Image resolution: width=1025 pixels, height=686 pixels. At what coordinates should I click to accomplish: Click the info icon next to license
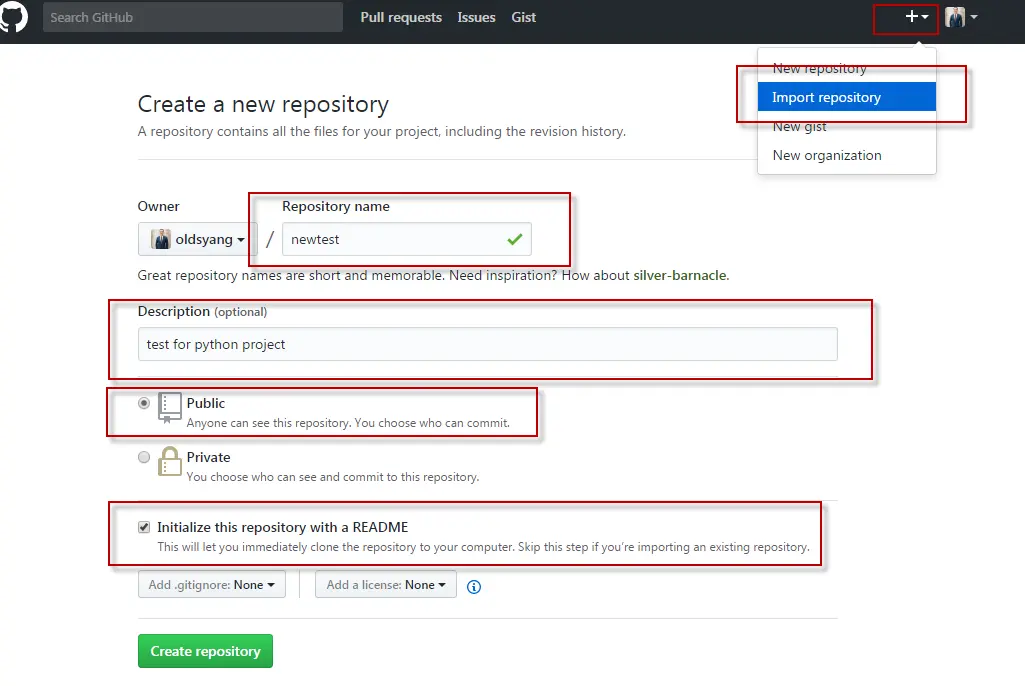click(474, 587)
